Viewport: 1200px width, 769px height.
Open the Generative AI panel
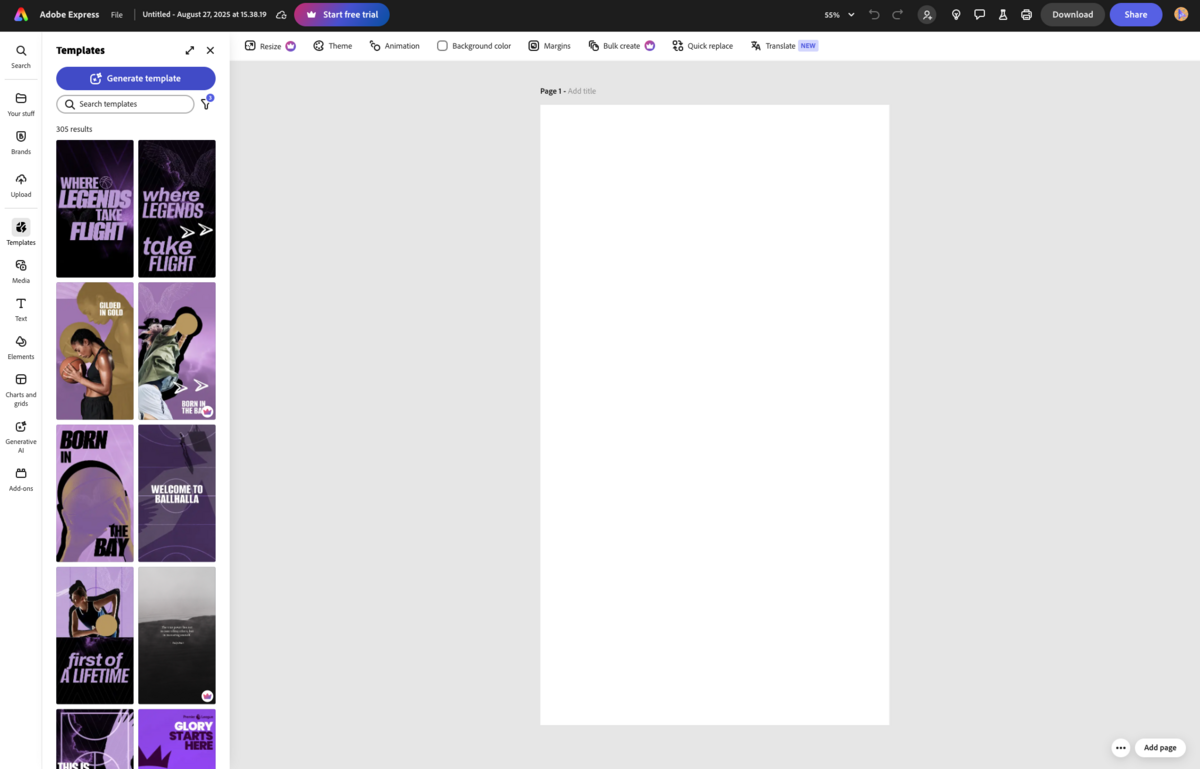[x=20, y=436]
